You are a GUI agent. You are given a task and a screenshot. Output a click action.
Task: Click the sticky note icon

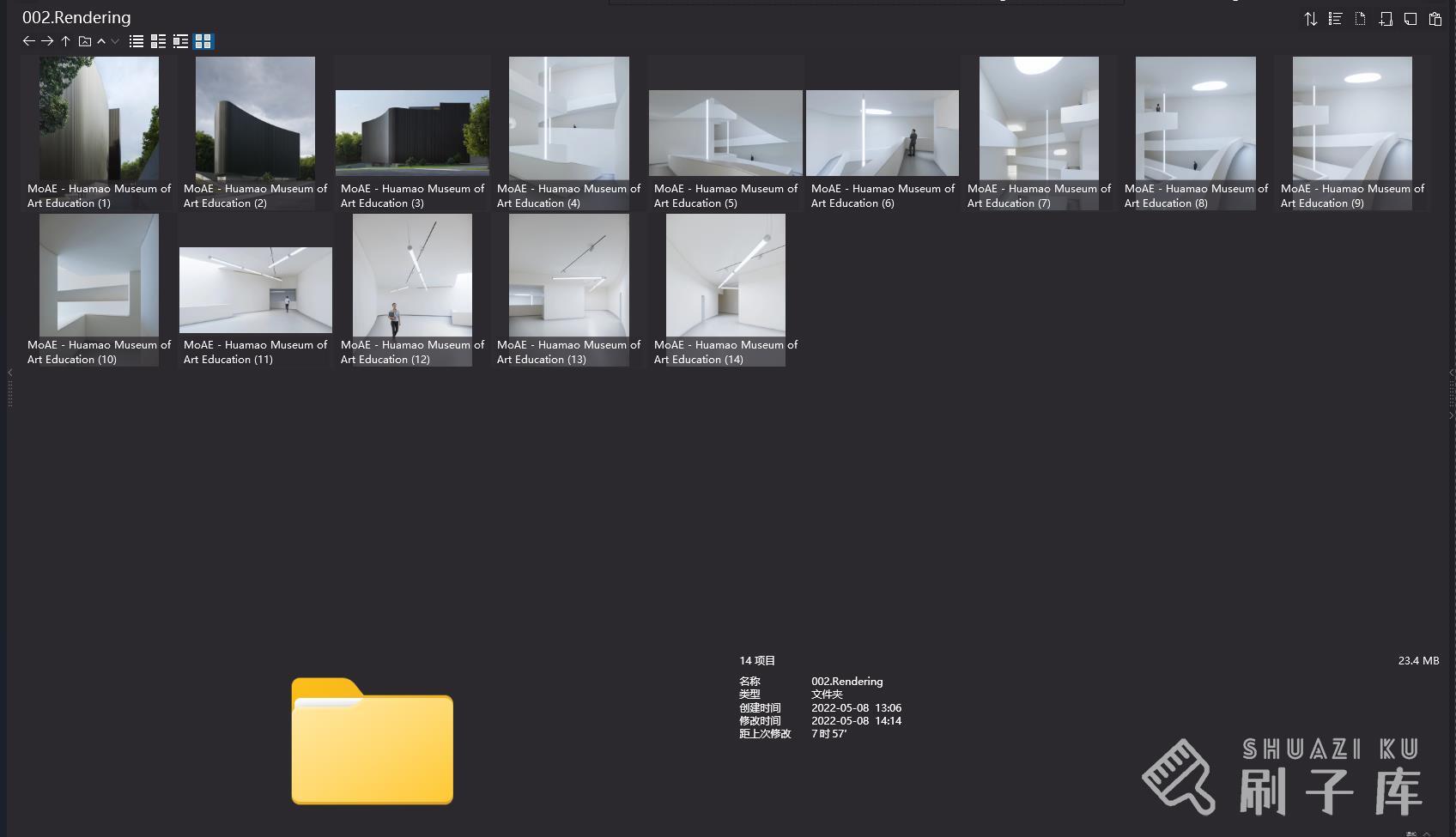(x=1410, y=19)
